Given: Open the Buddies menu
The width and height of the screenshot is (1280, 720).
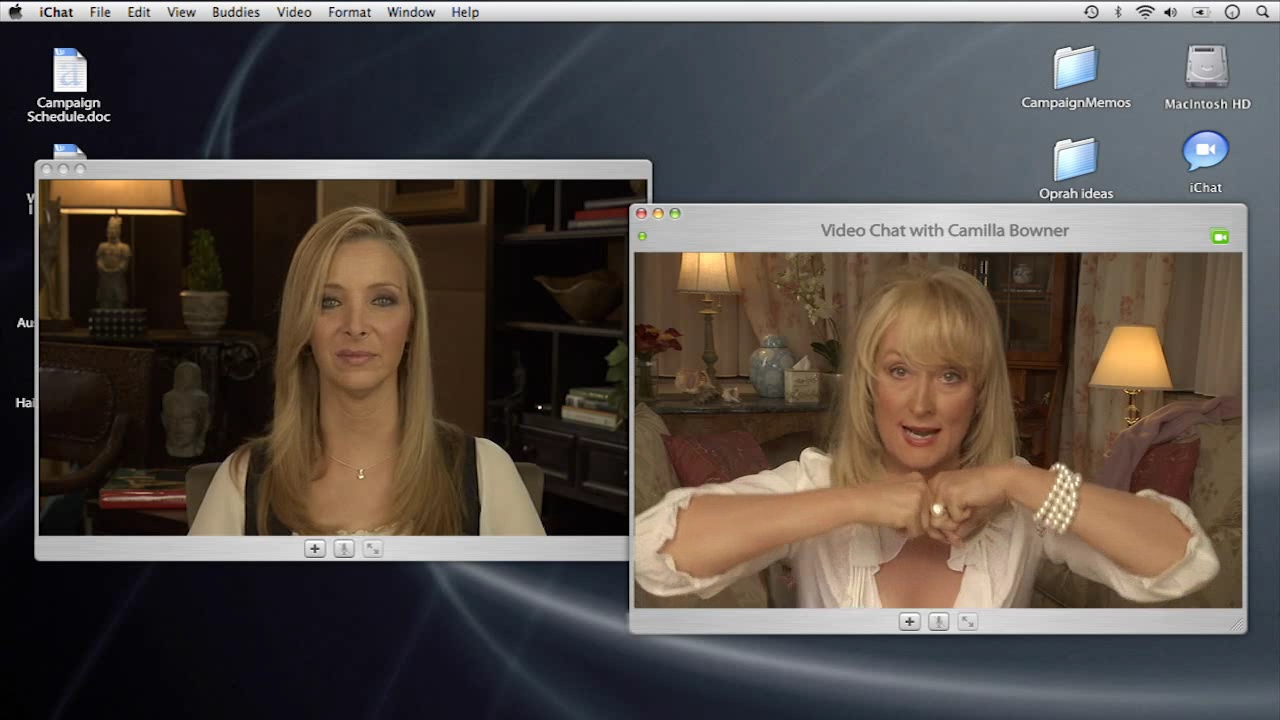Looking at the screenshot, I should pyautogui.click(x=236, y=12).
